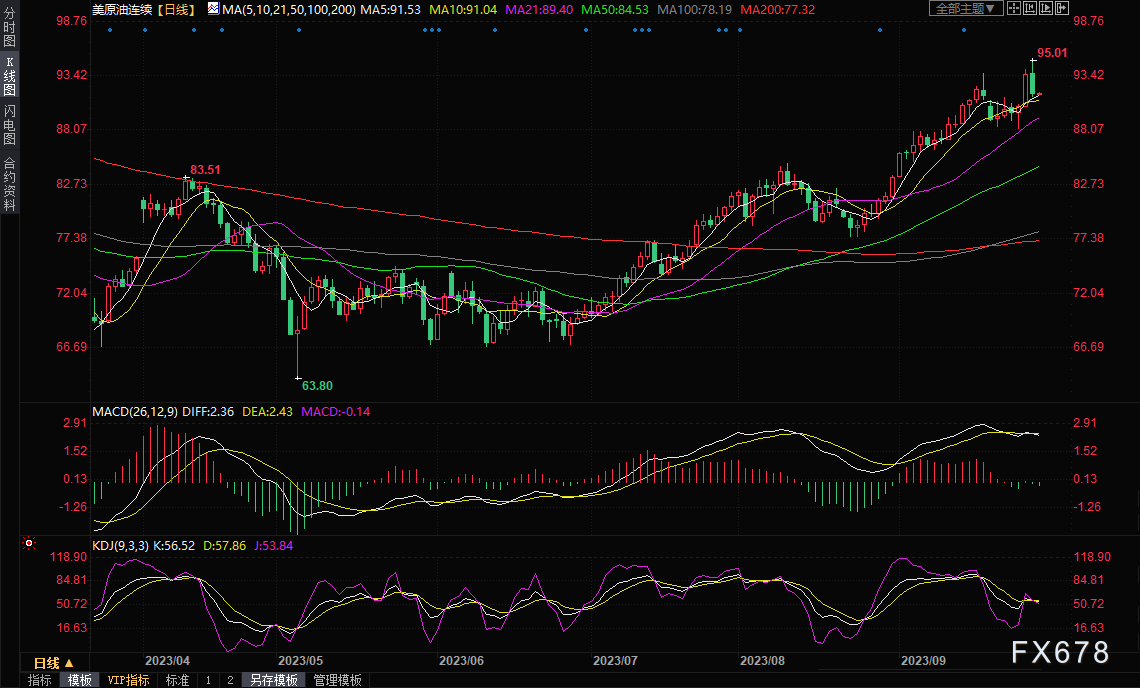Click the J:53.84 value

[273, 545]
